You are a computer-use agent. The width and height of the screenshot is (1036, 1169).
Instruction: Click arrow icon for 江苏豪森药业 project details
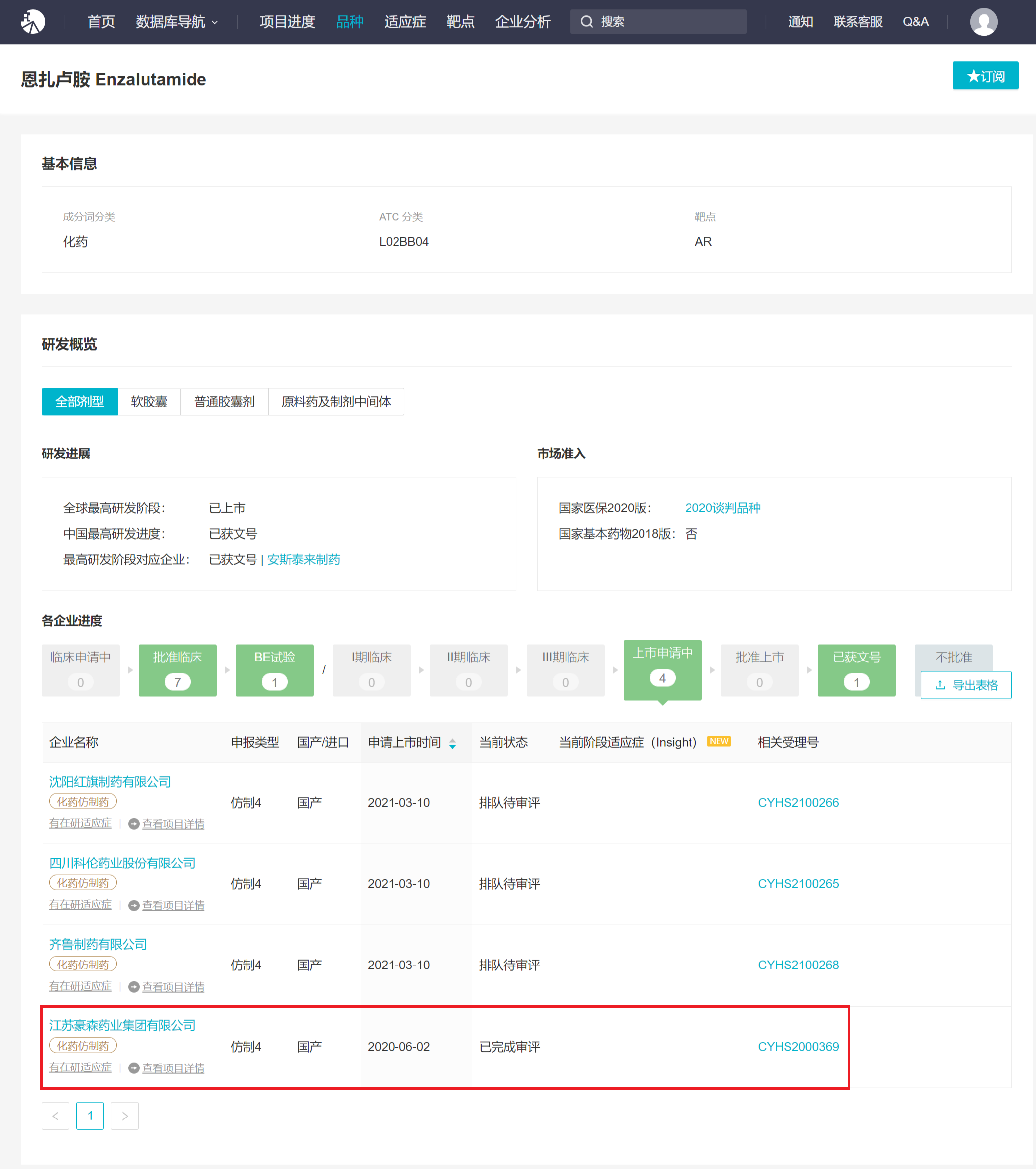tap(134, 1068)
